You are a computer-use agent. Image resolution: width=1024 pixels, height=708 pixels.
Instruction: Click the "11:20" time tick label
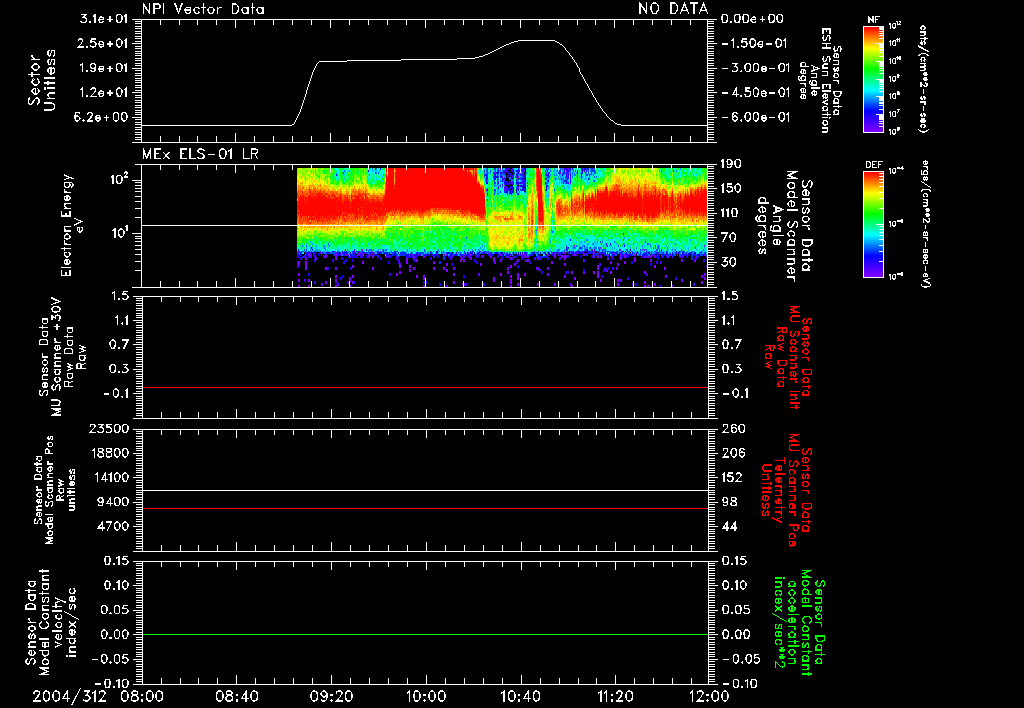(615, 696)
